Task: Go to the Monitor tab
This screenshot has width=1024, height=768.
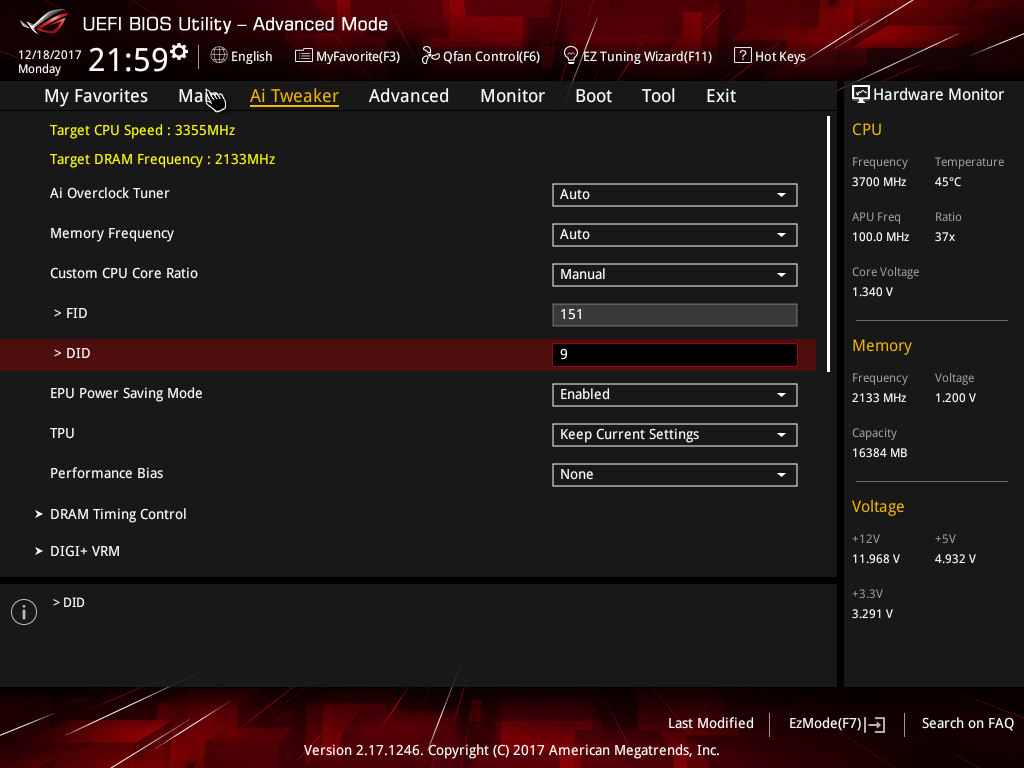Action: click(x=513, y=96)
